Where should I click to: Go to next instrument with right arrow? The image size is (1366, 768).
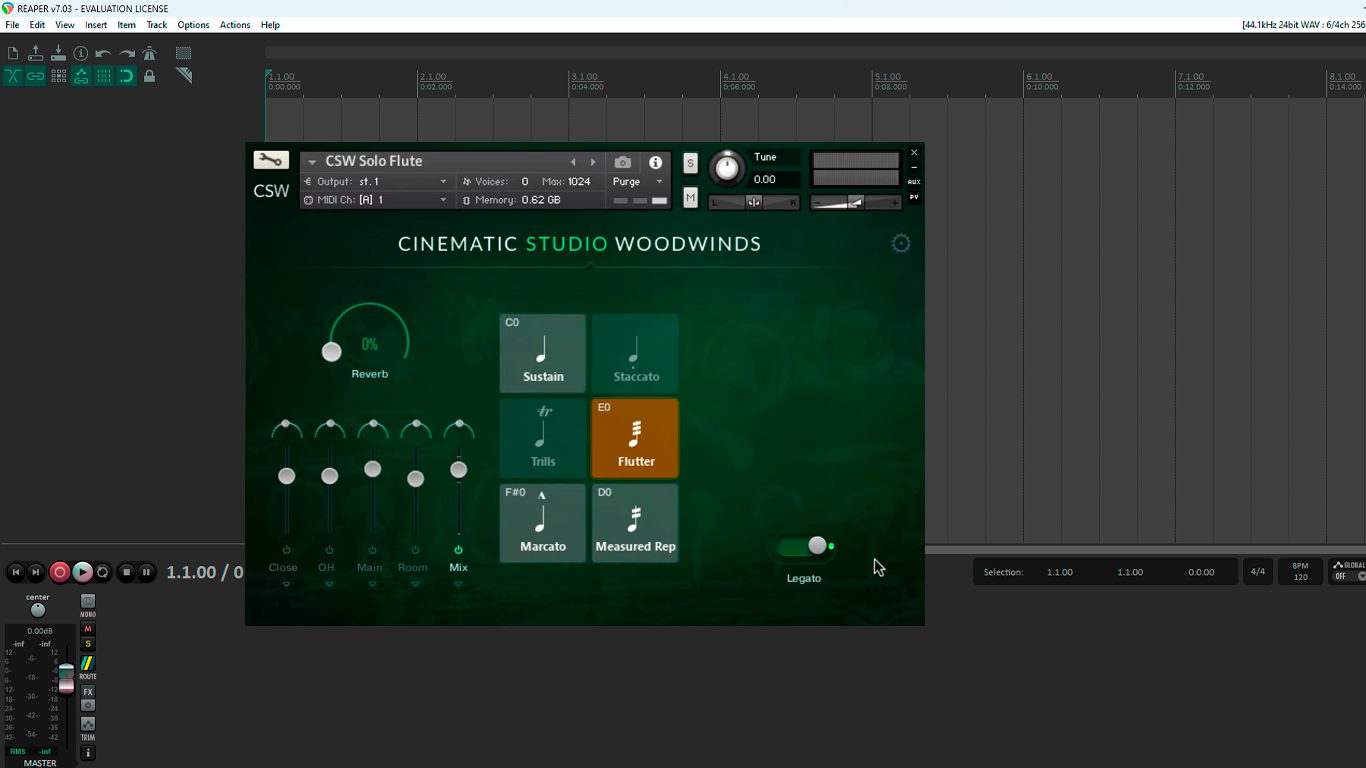click(593, 162)
